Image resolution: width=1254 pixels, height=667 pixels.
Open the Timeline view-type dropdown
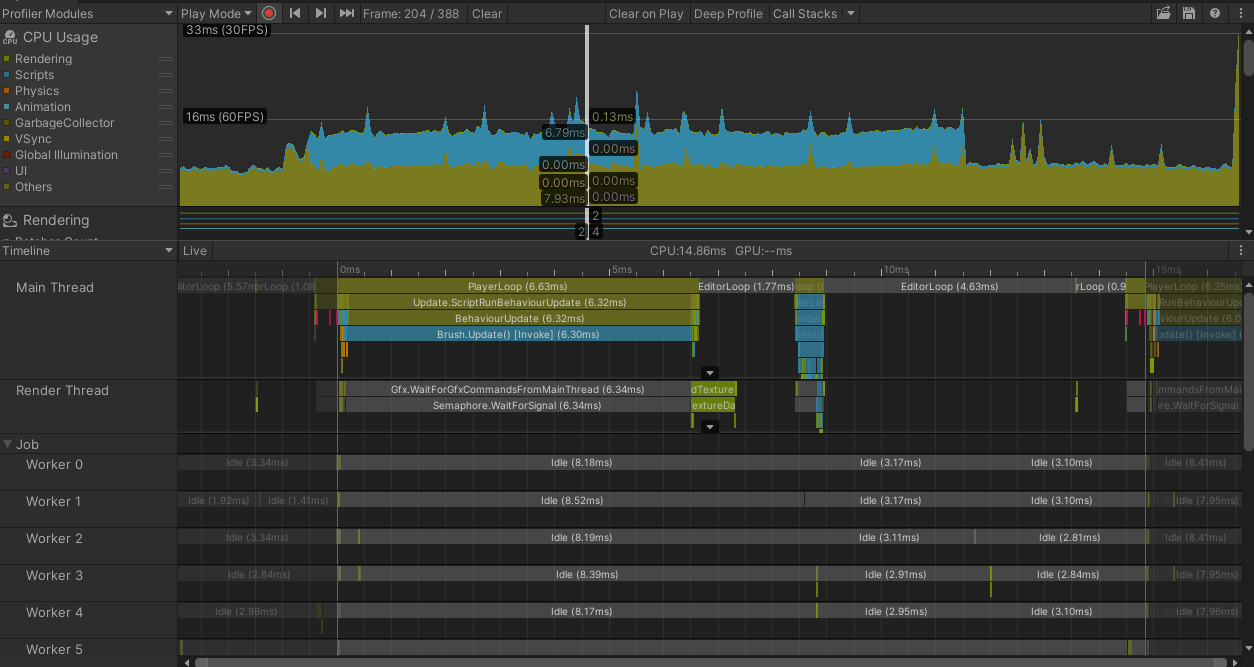point(88,251)
